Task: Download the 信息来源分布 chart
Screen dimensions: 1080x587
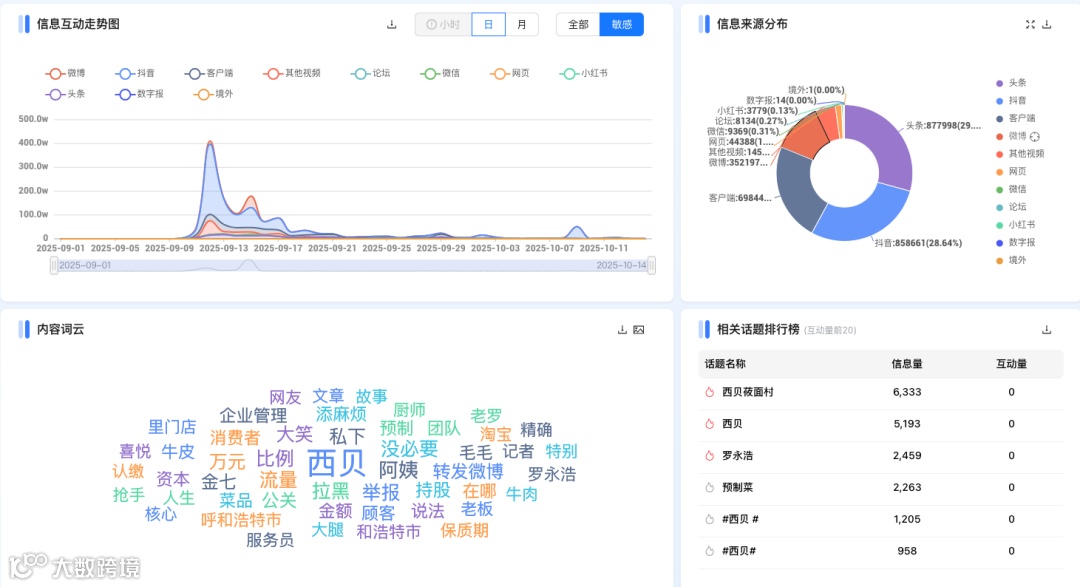Action: (1046, 25)
